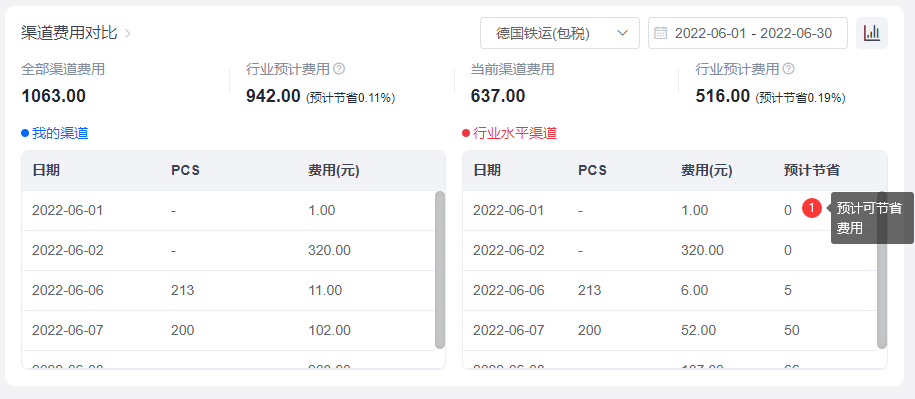The width and height of the screenshot is (915, 399).
Task: Click the red dot before 行业水平渠道
Action: point(466,133)
